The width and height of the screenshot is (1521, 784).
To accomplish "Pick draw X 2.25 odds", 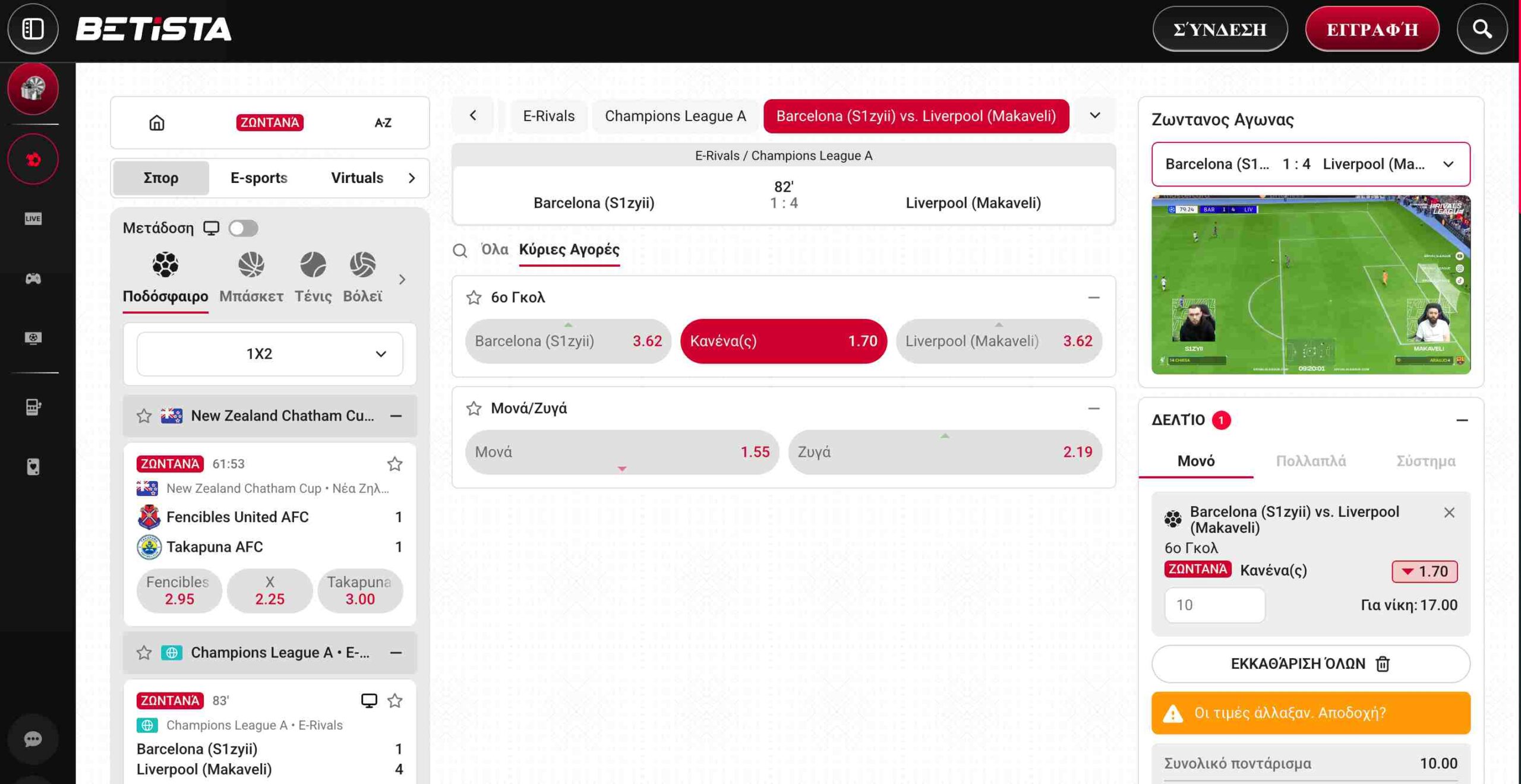I will tap(270, 590).
